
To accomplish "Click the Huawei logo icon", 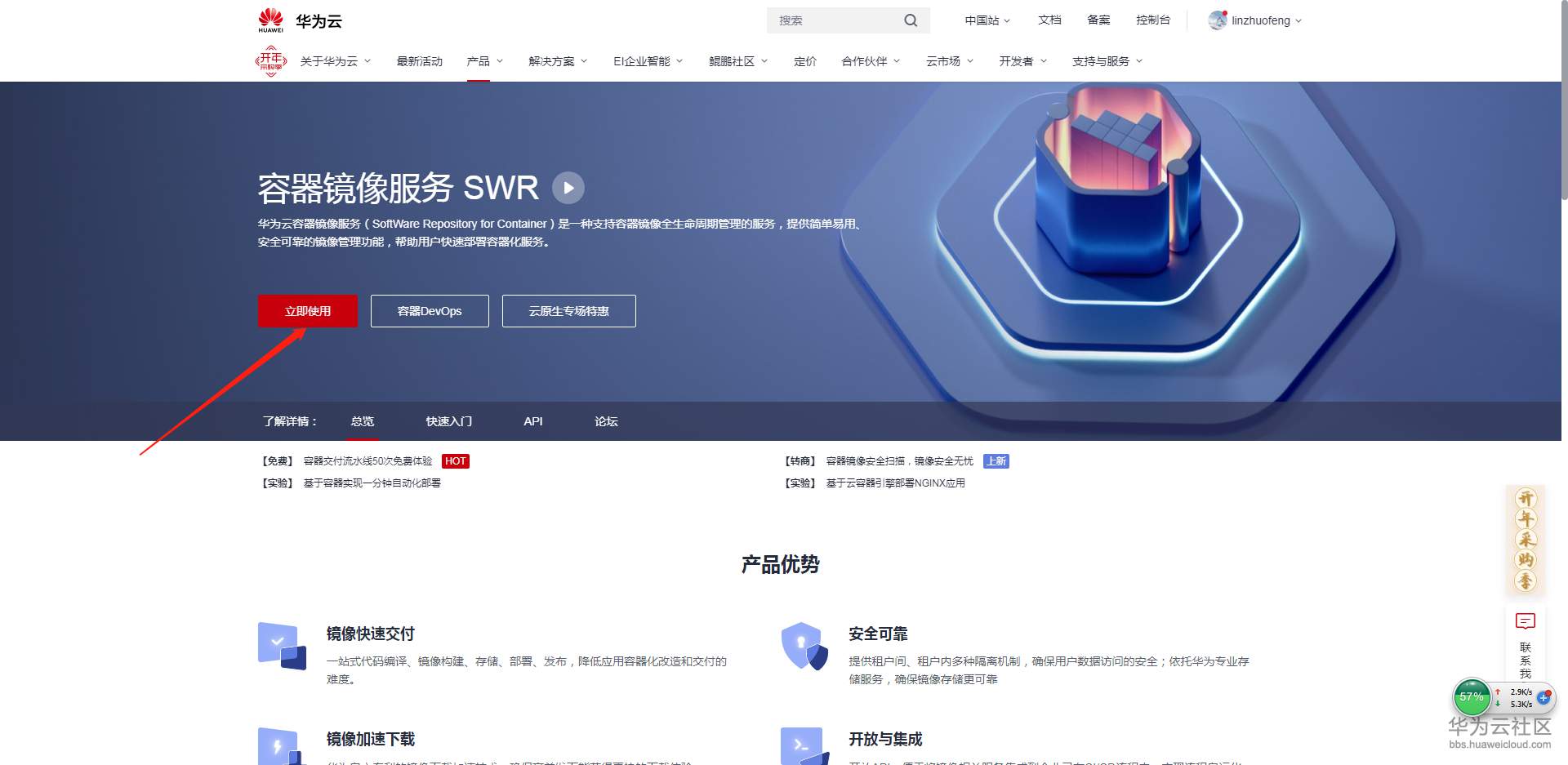I will point(270,20).
